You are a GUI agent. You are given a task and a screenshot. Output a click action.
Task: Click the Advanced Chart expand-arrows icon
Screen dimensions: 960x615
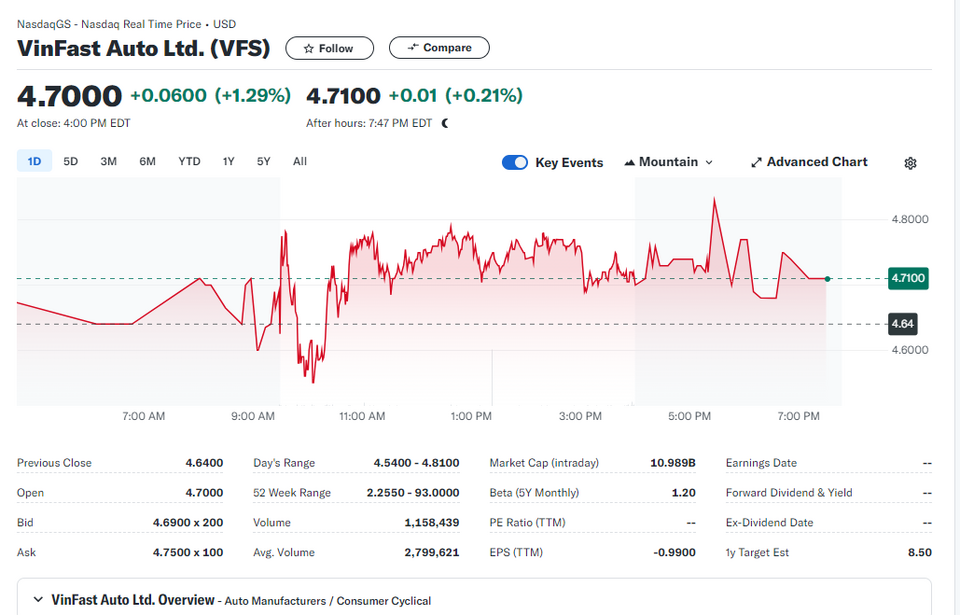pyautogui.click(x=756, y=162)
